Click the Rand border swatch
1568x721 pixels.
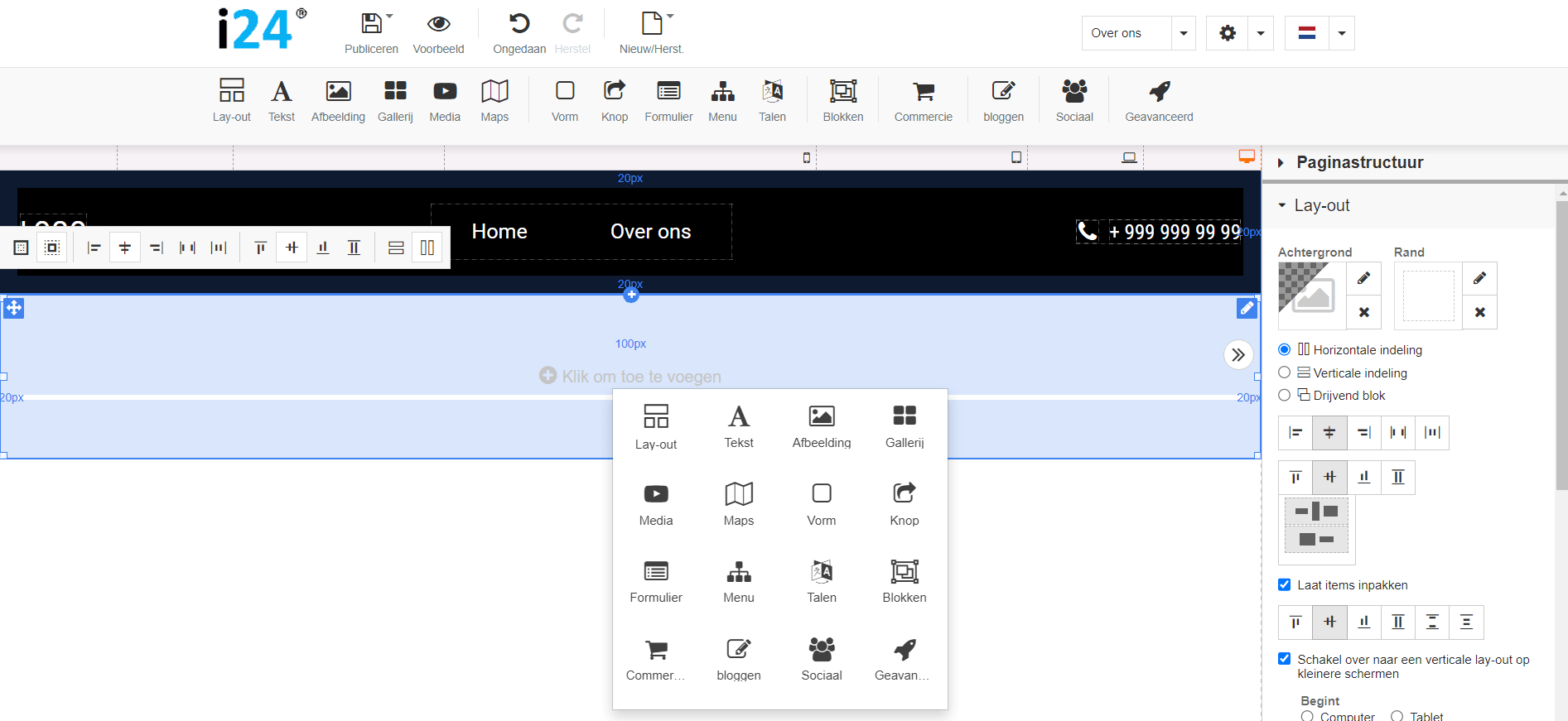coord(1428,296)
